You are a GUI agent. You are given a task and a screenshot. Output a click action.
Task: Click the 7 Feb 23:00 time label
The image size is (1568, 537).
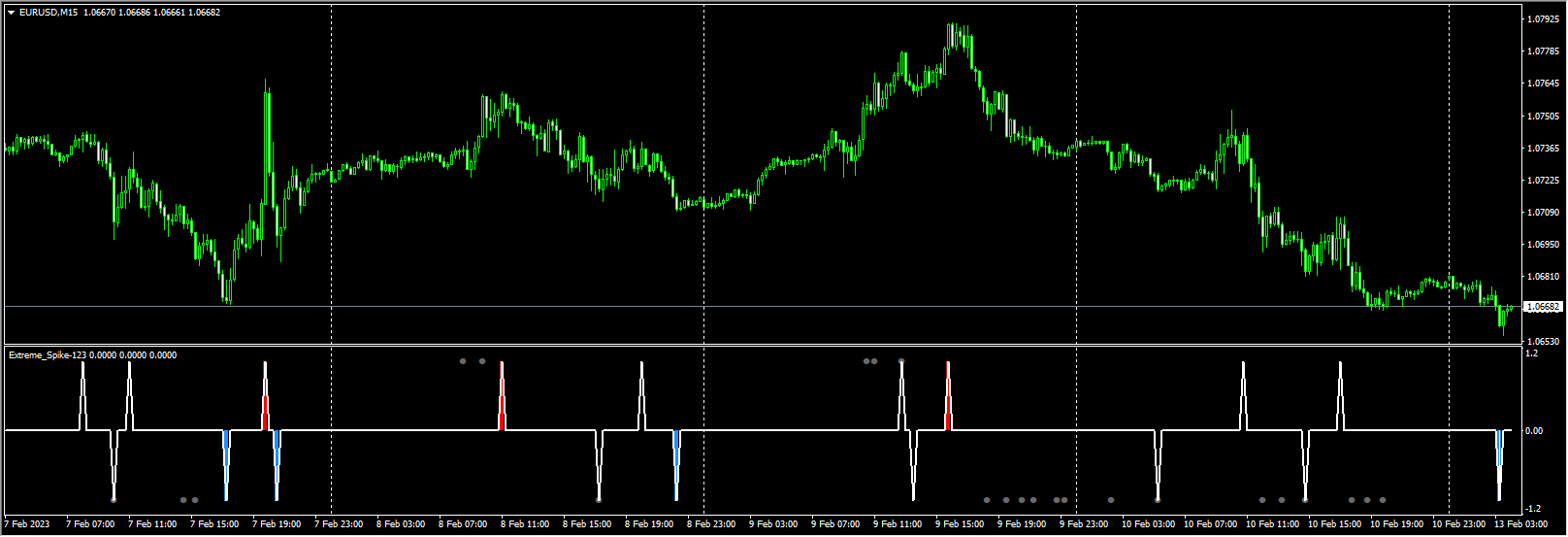pyautogui.click(x=339, y=524)
